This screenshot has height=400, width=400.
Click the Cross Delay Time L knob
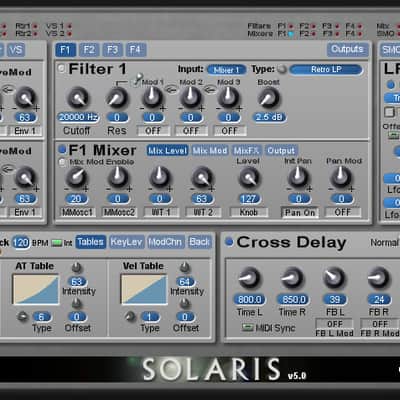coord(249,278)
